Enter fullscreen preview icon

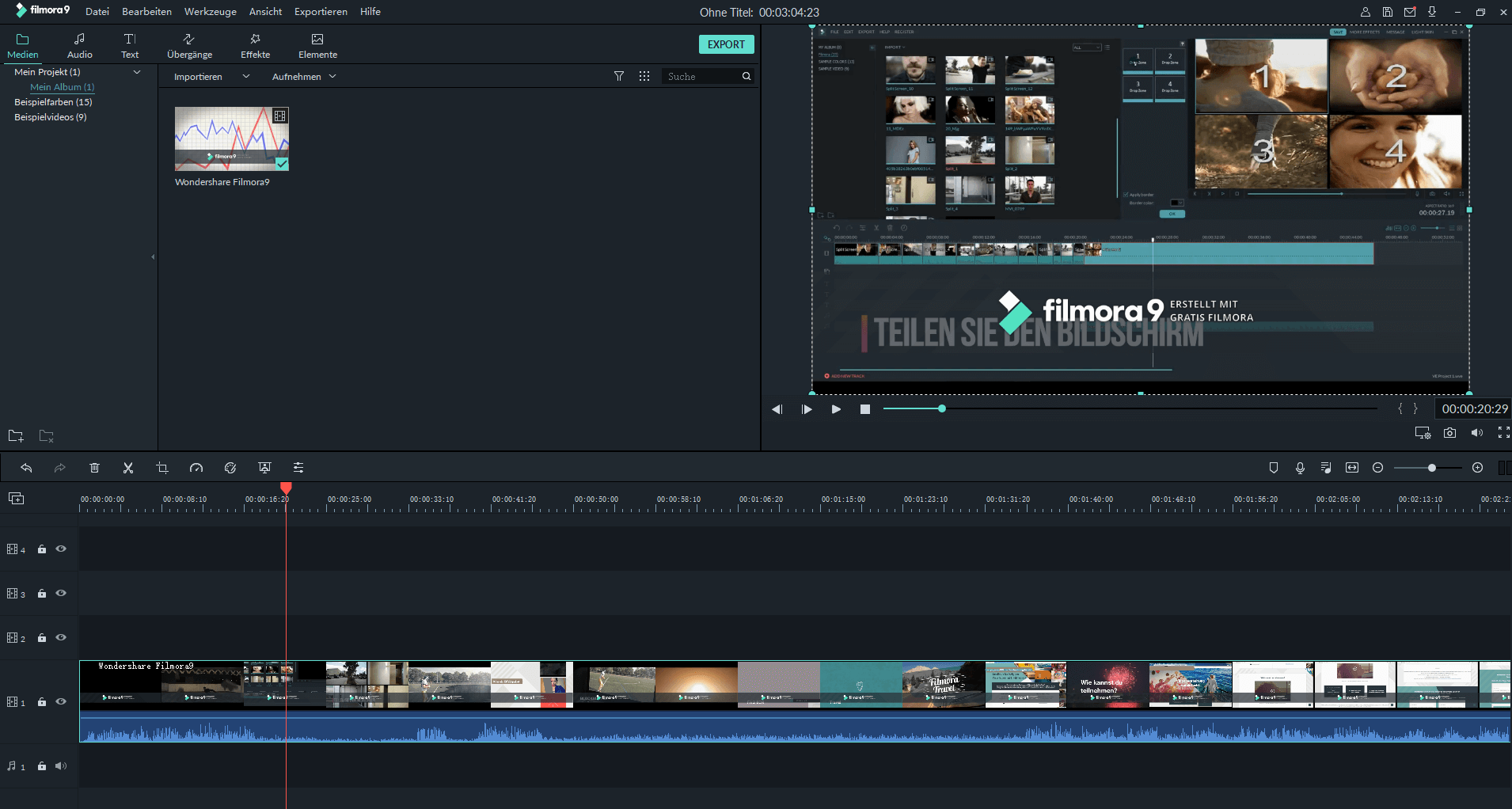[1503, 432]
